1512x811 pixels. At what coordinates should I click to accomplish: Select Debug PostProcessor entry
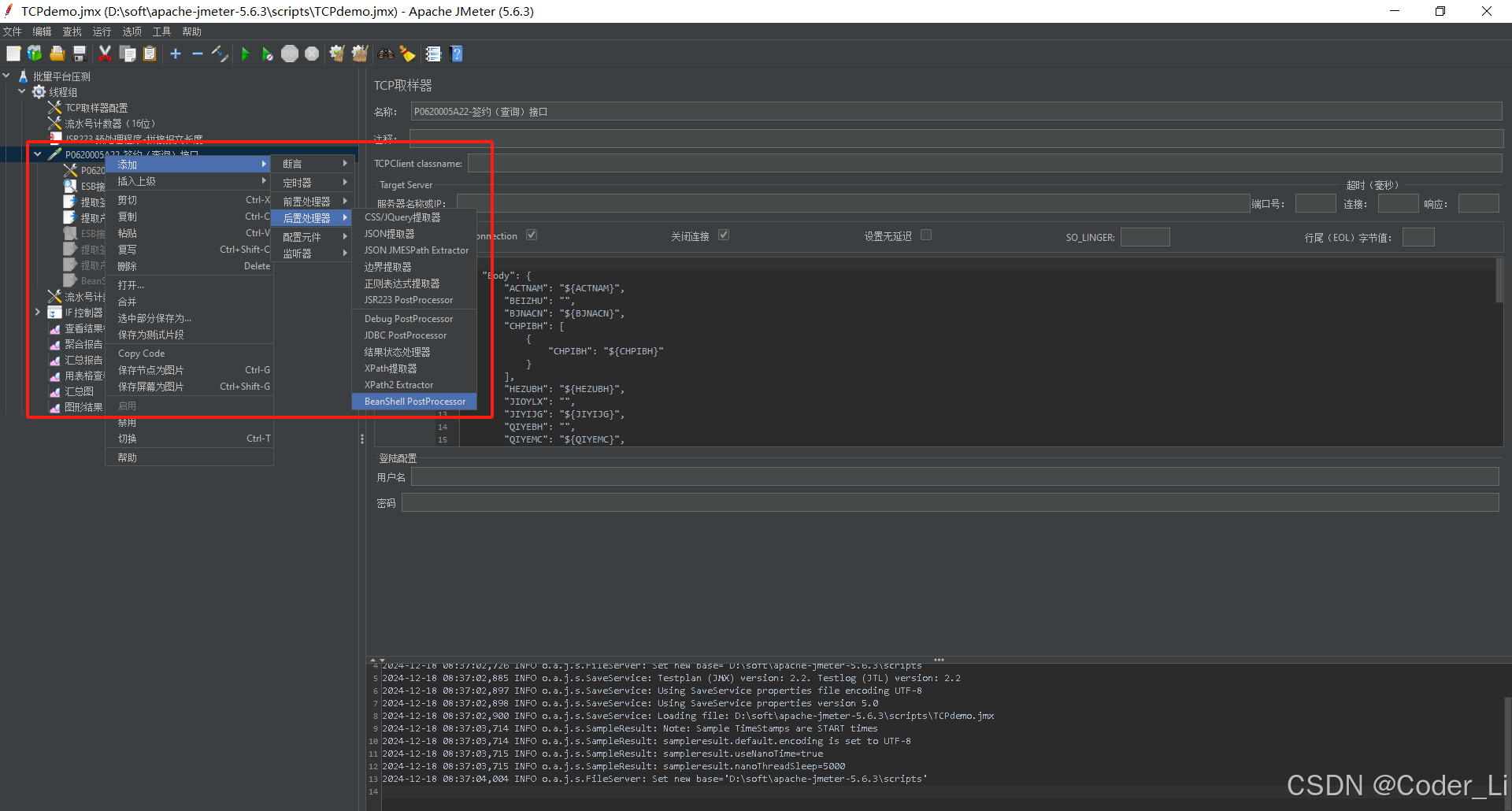pyautogui.click(x=414, y=319)
